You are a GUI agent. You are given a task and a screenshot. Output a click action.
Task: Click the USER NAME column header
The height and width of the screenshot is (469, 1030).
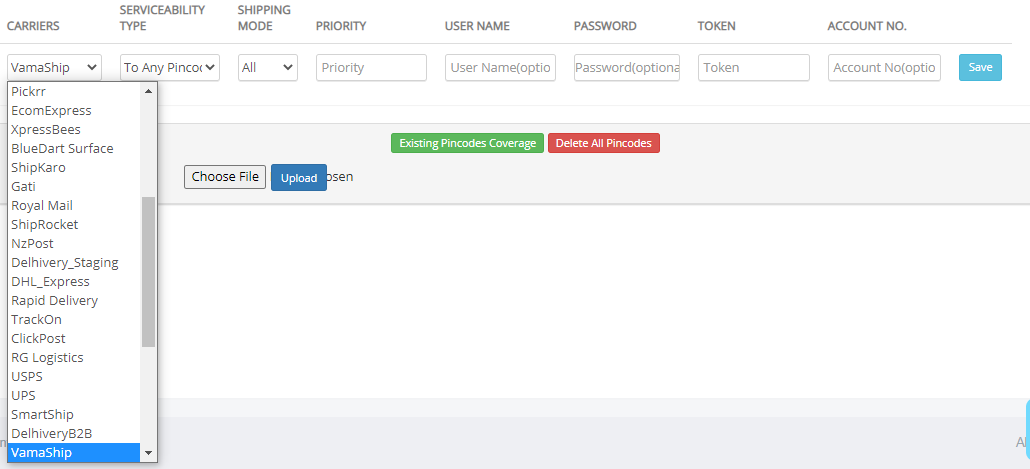pos(477,26)
